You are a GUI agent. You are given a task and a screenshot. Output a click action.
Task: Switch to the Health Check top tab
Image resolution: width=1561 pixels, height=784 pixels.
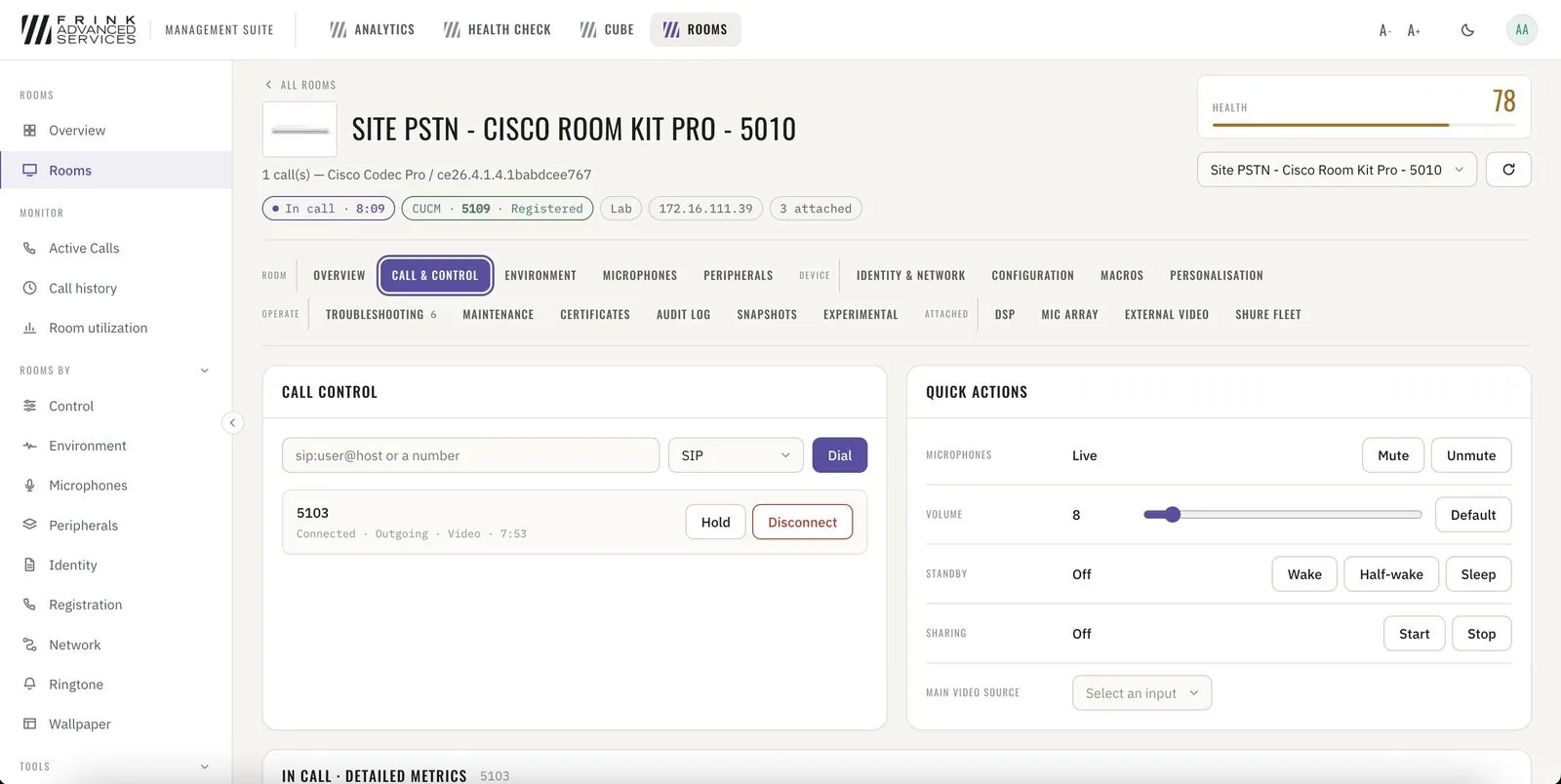tap(498, 30)
